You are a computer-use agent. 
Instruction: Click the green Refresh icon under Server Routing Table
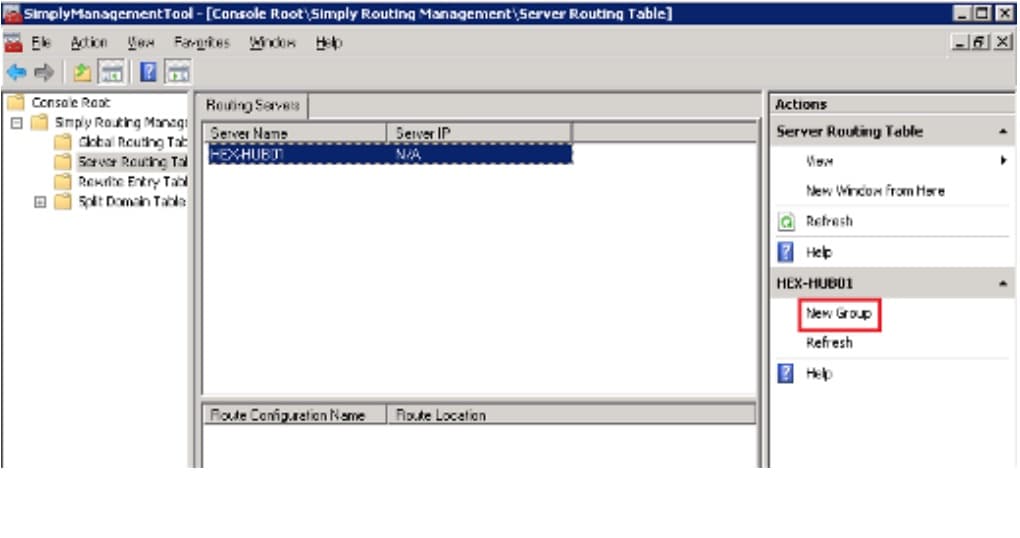tap(786, 222)
